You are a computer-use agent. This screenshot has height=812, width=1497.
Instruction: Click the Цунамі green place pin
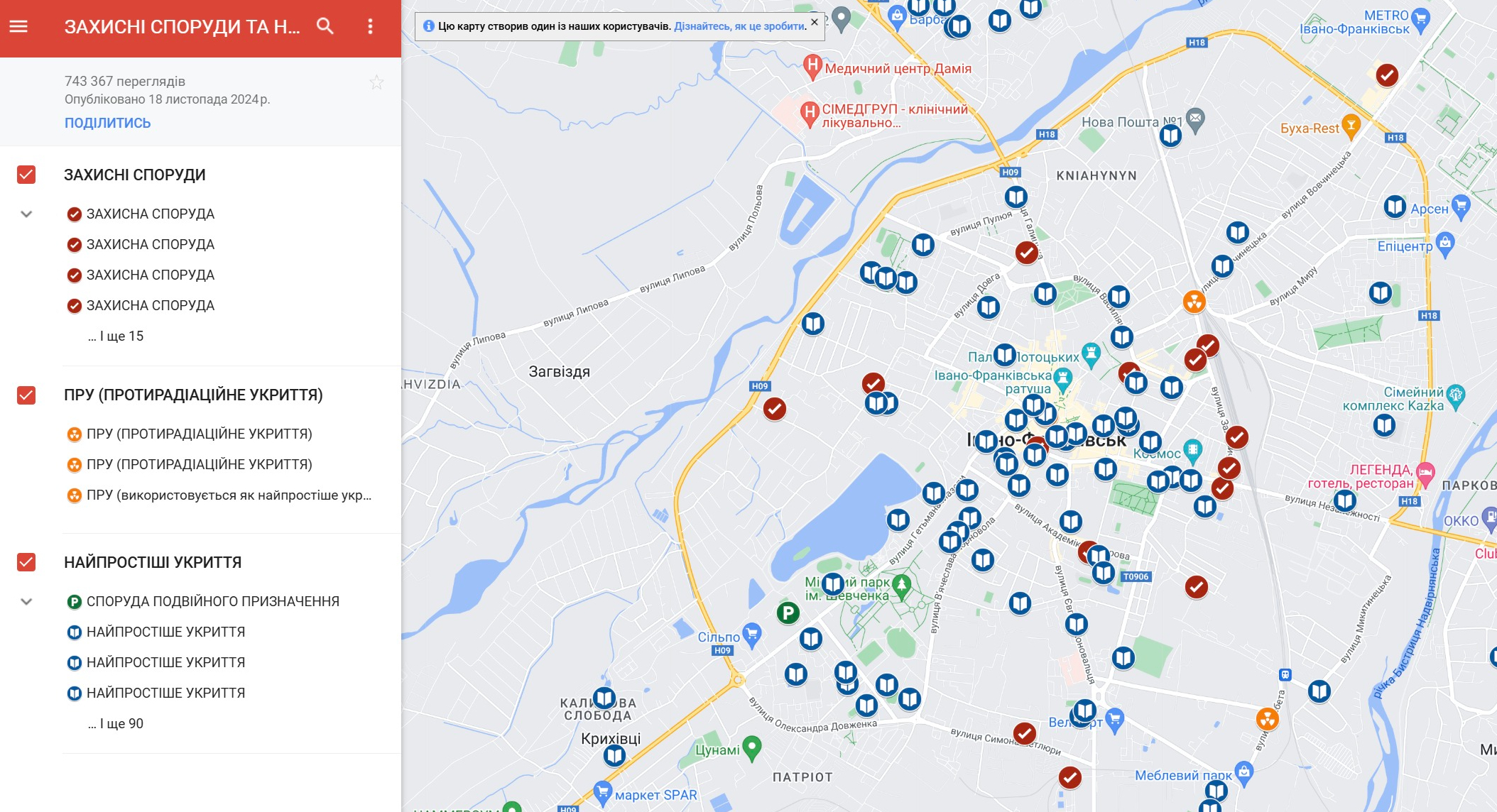(x=751, y=748)
